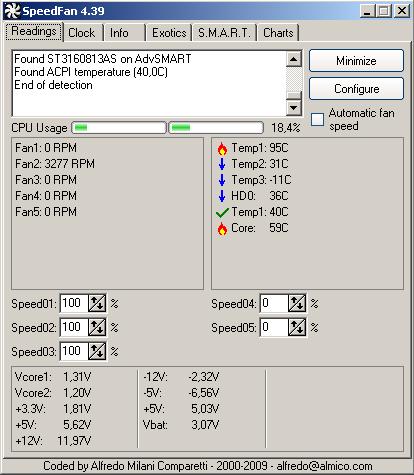
Task: Open the S.M.A.R.T. tab
Action: [224, 33]
